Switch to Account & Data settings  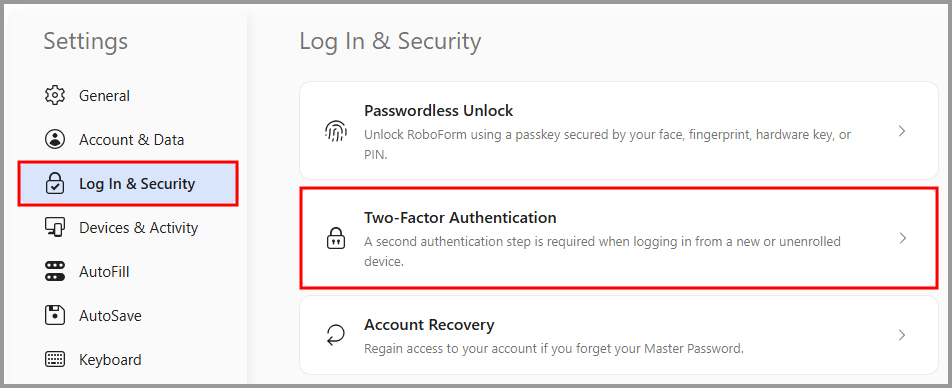click(131, 140)
